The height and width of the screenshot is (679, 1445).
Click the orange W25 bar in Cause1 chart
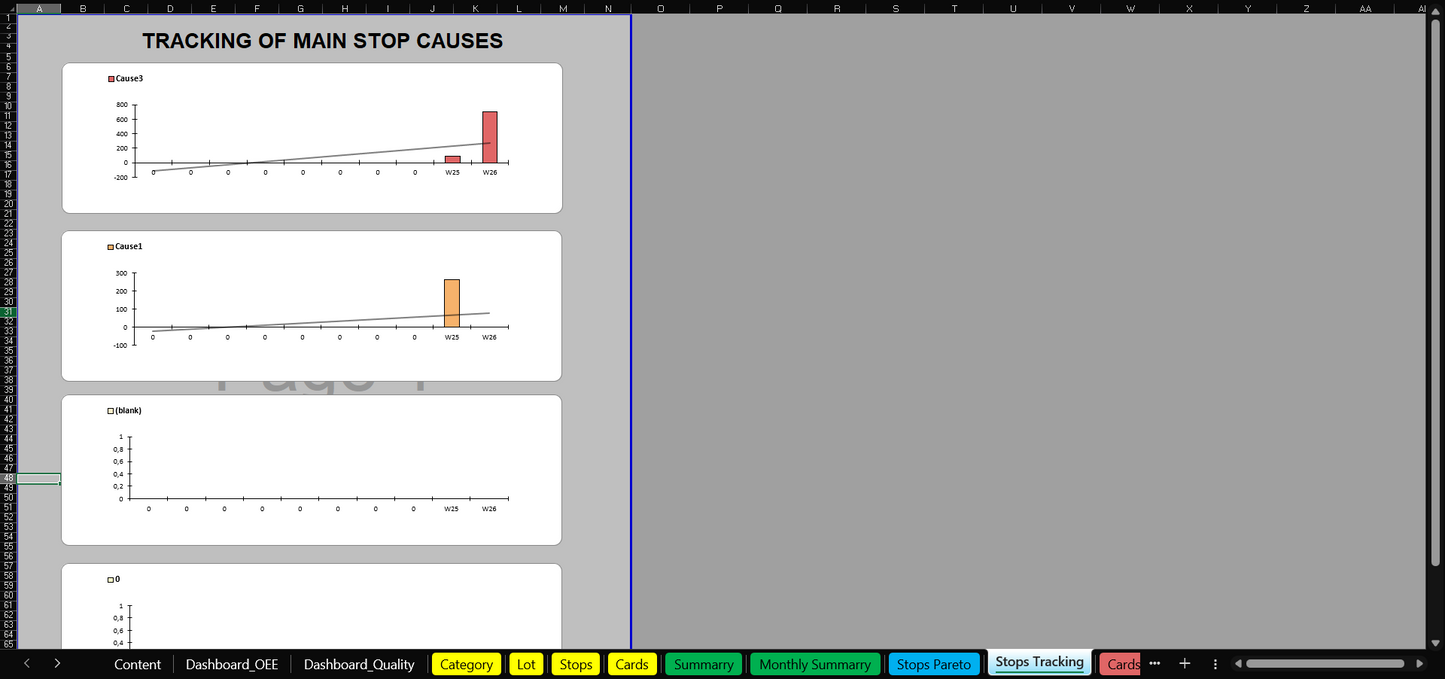[x=452, y=303]
